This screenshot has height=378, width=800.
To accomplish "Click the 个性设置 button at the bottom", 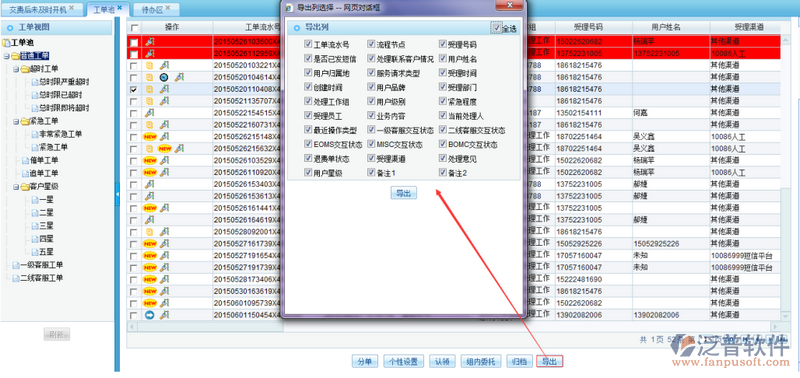I will point(404,362).
